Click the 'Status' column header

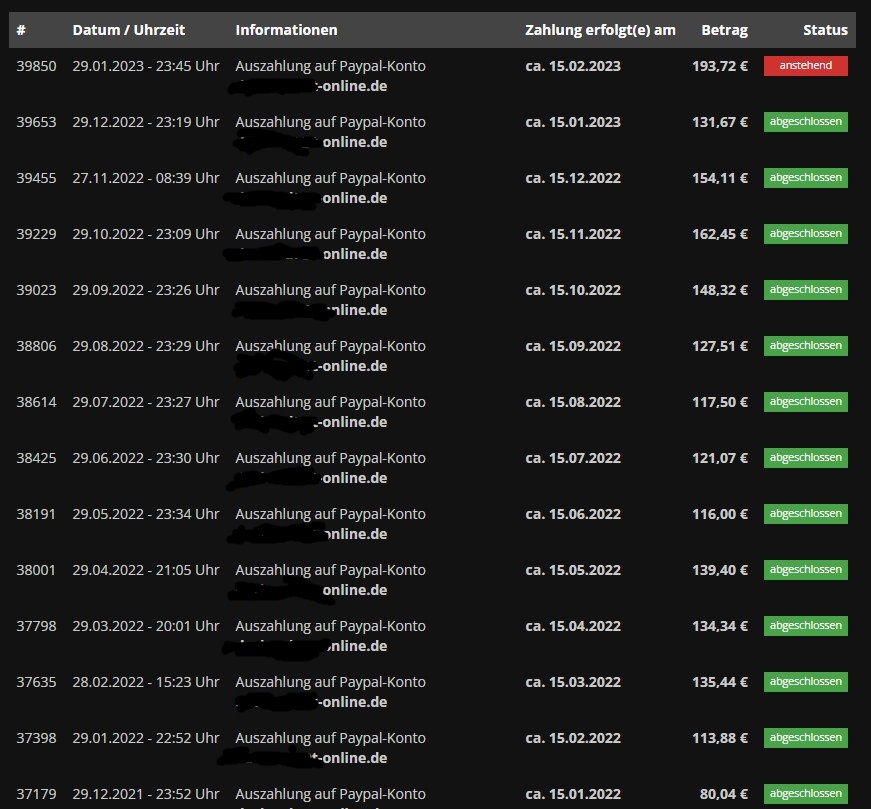(x=825, y=30)
